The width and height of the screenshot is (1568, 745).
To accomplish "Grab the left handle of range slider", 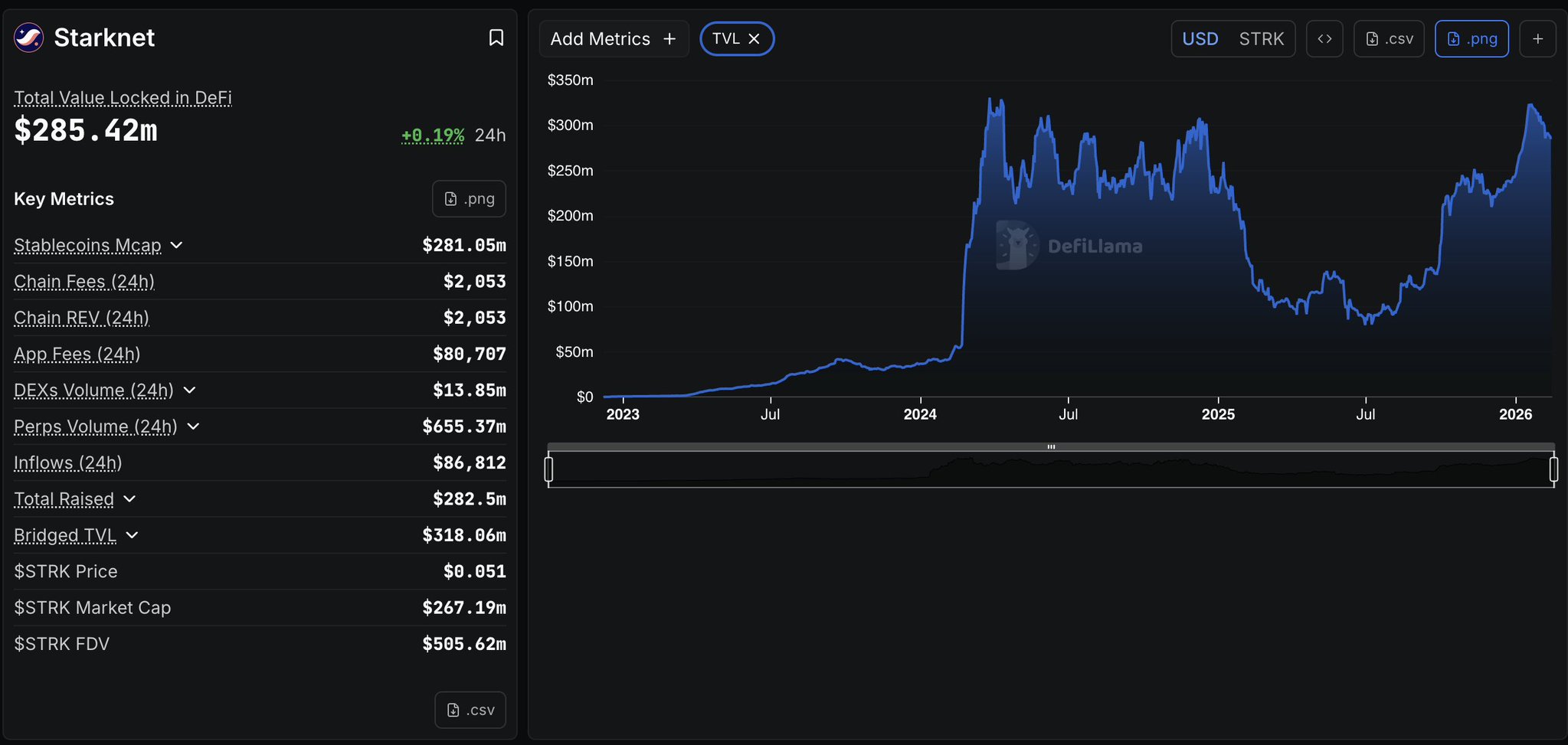I will (x=548, y=469).
